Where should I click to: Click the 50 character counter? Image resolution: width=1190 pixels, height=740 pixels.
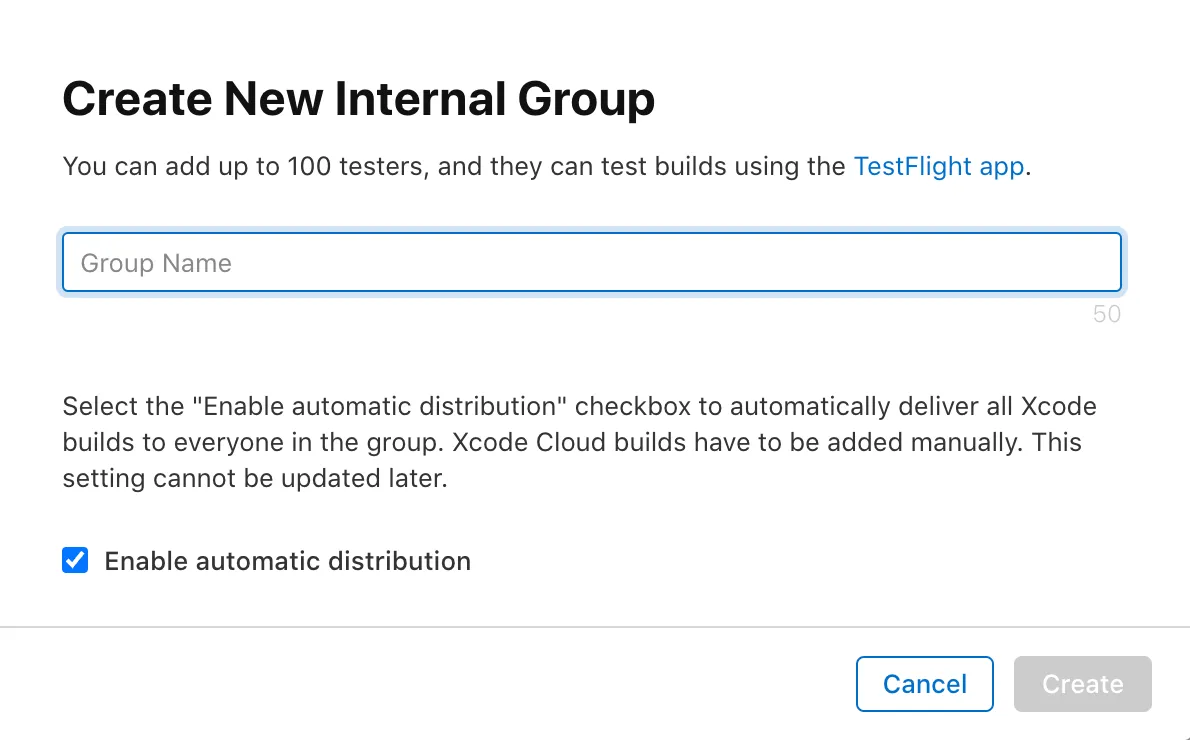click(1106, 314)
